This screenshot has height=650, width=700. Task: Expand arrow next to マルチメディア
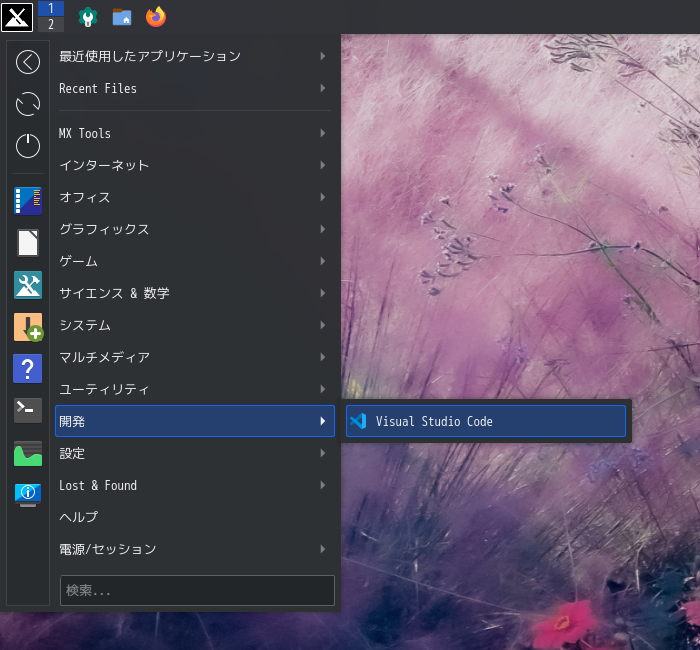[x=323, y=357]
